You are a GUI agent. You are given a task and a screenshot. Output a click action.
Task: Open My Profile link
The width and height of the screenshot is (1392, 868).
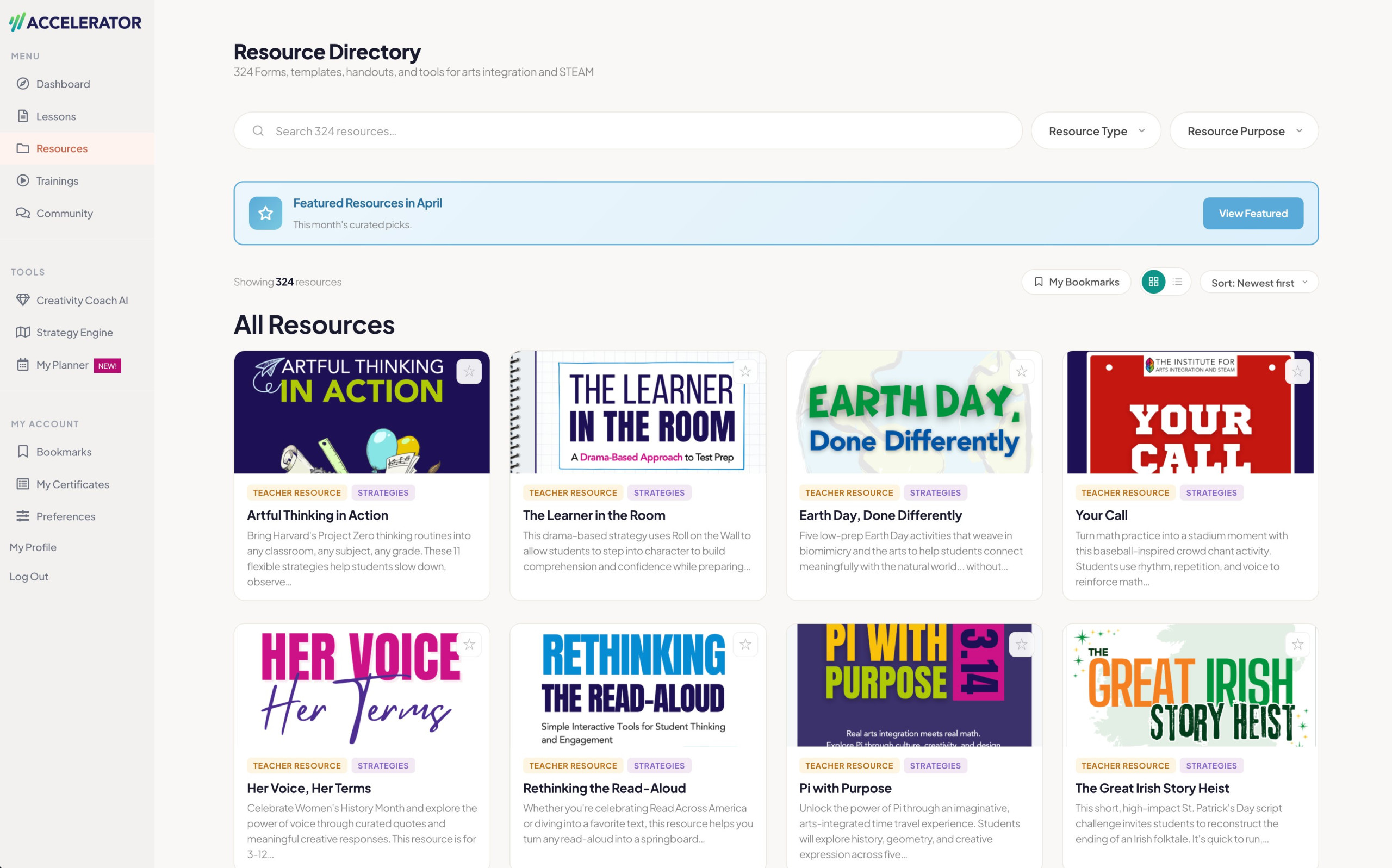[x=33, y=547]
